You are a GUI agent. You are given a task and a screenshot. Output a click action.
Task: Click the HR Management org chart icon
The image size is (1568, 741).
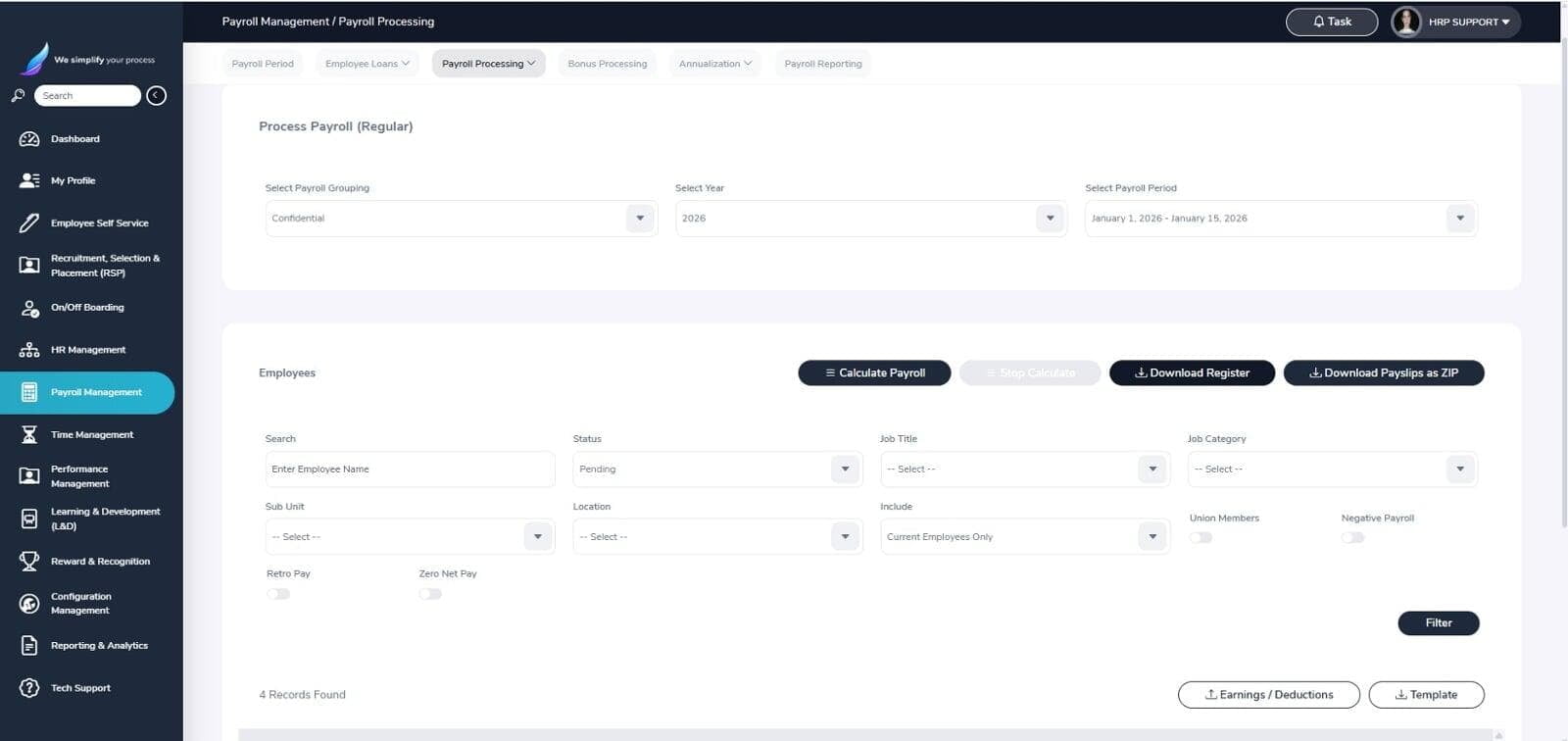[29, 350]
